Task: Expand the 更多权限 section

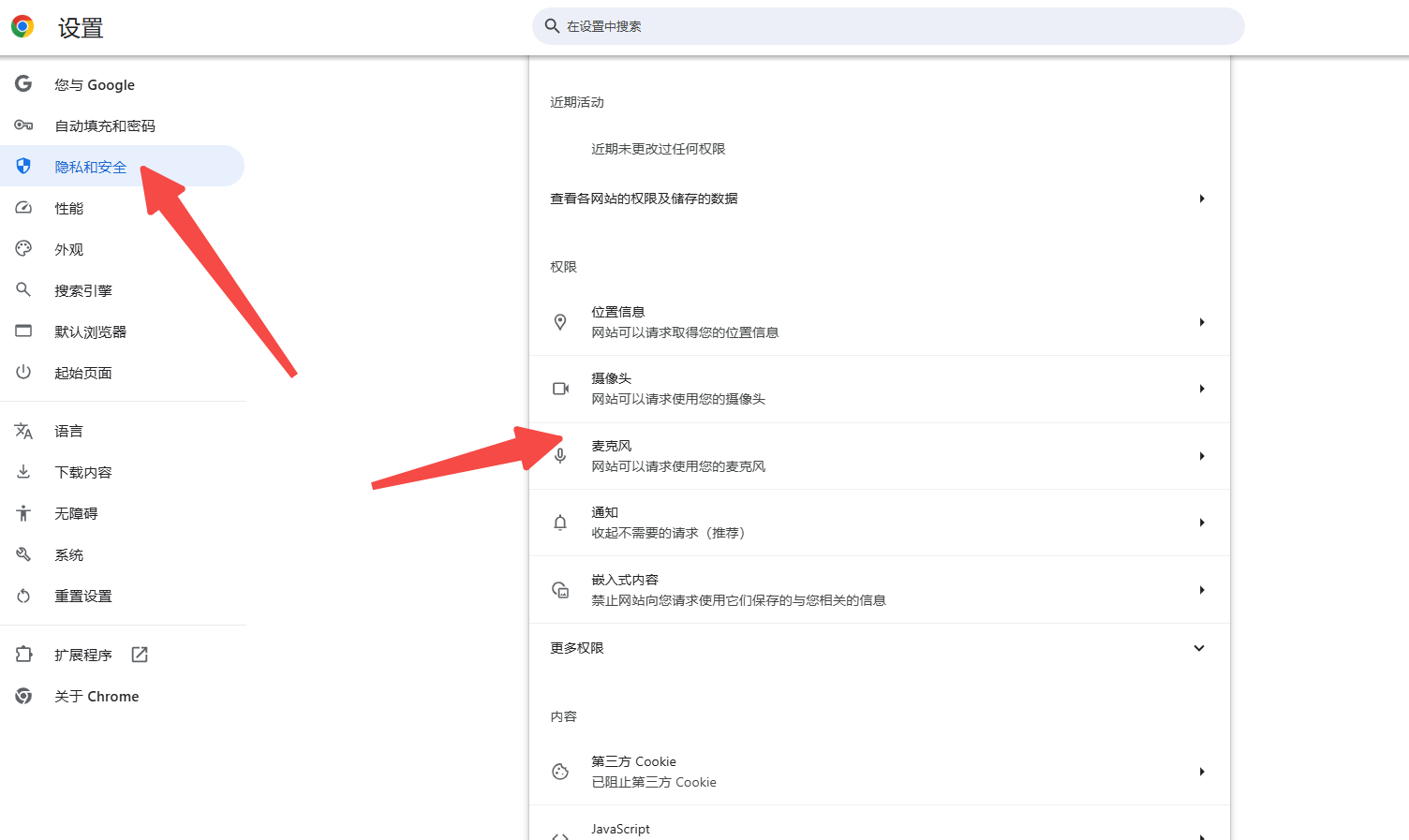Action: 879,648
